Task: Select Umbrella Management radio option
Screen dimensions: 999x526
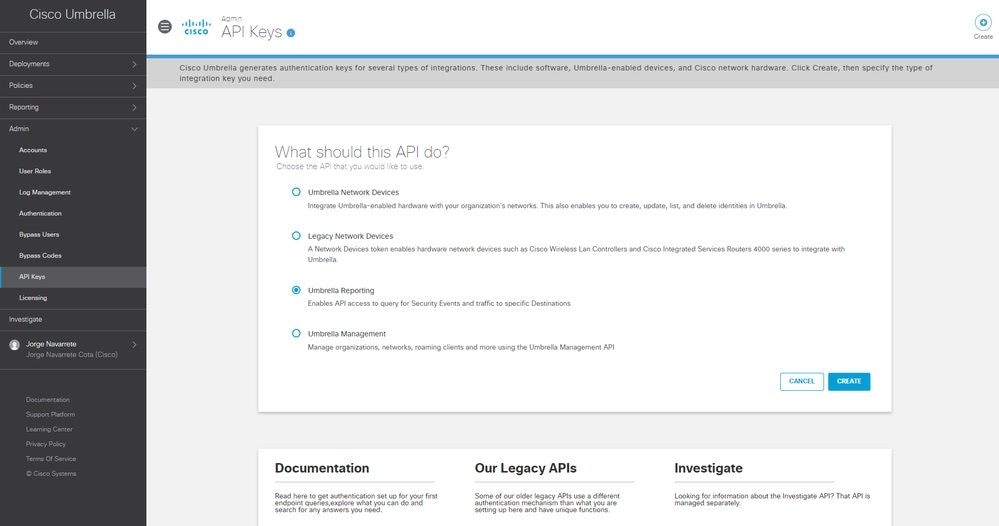Action: tap(296, 333)
